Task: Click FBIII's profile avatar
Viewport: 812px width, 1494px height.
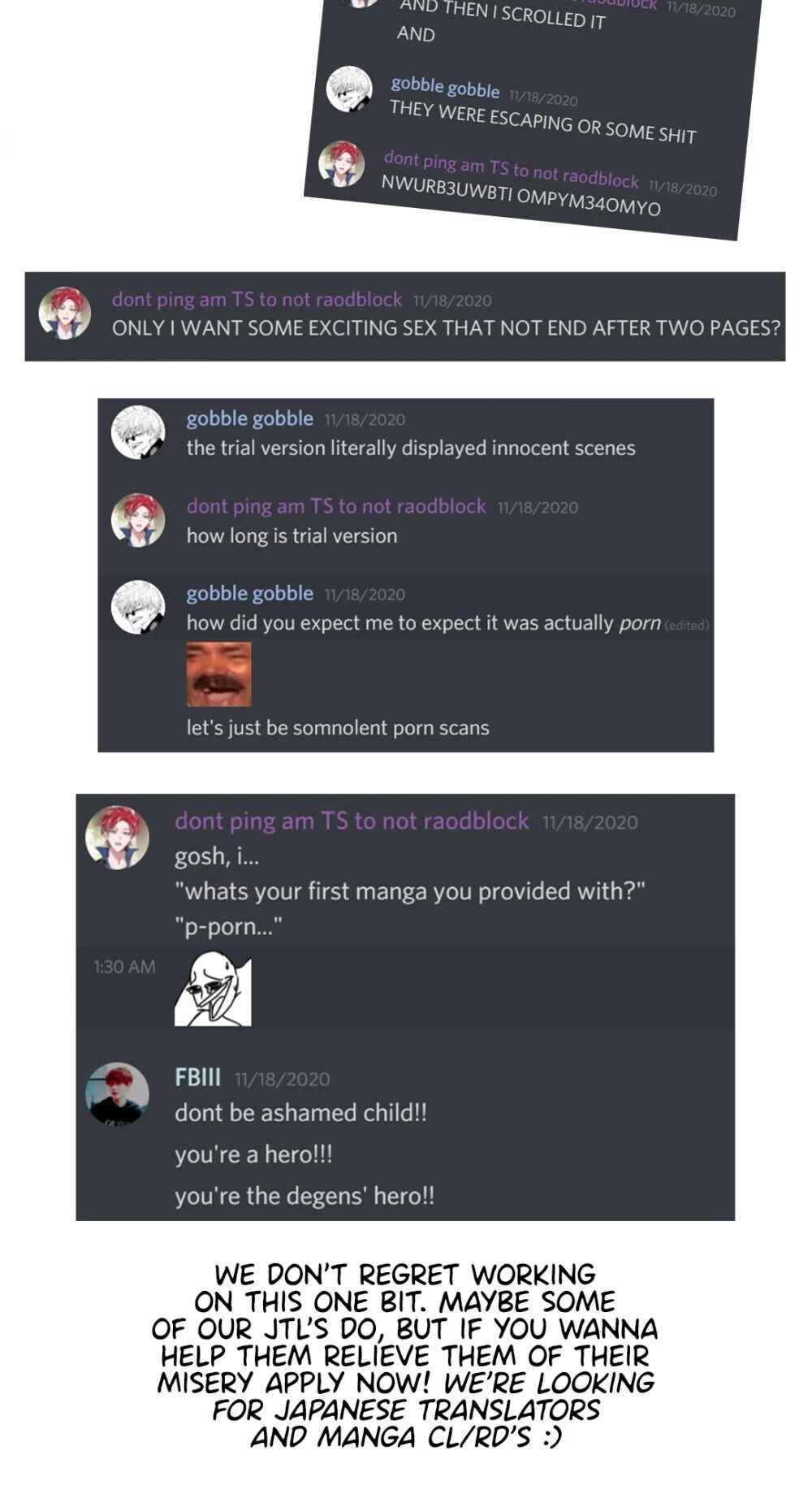Action: 118,1093
